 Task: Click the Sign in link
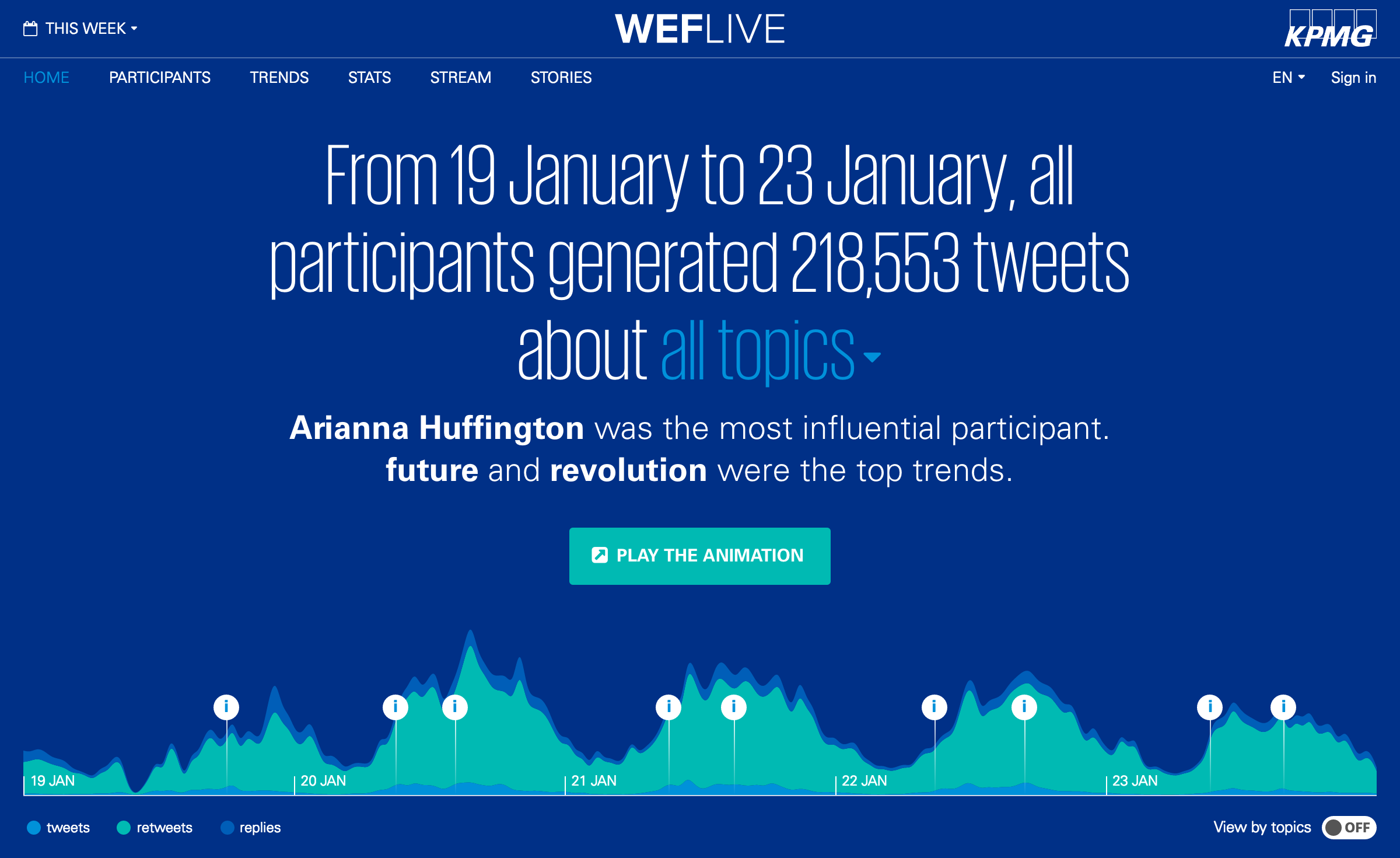coord(1353,78)
